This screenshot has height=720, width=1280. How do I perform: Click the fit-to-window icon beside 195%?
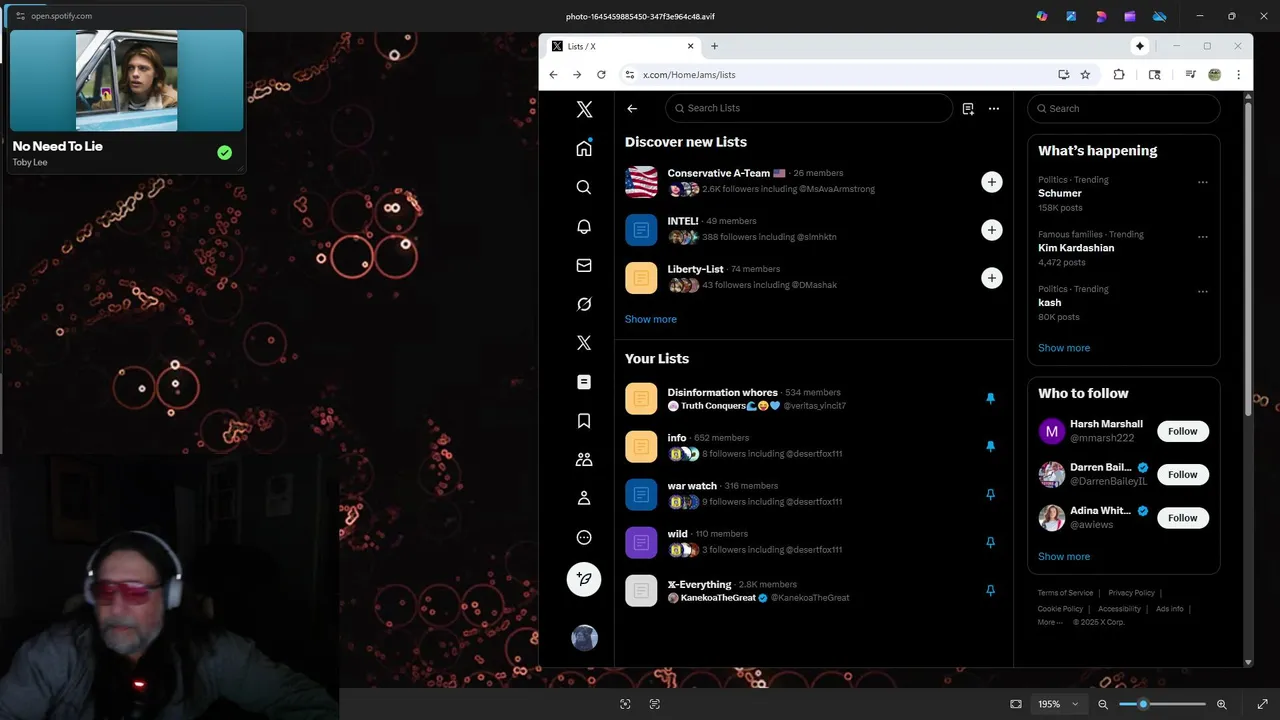point(1016,704)
